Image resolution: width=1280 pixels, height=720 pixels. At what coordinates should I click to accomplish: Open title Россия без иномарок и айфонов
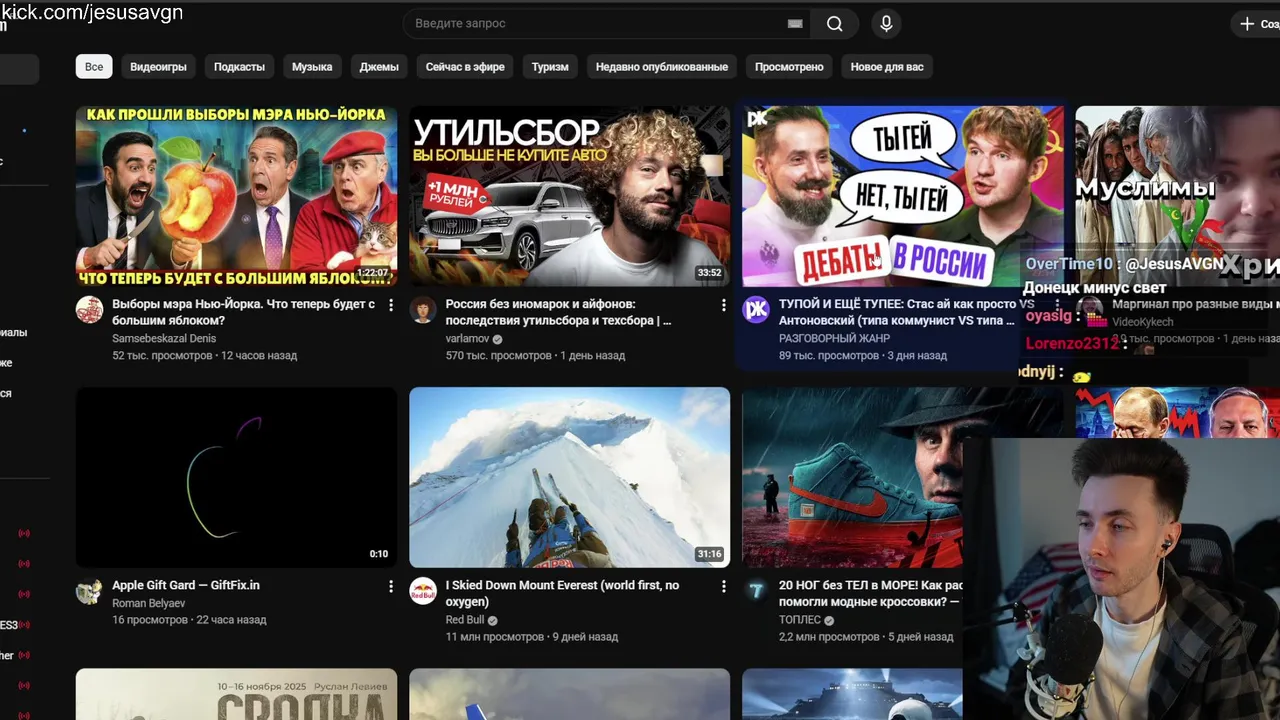click(x=558, y=312)
